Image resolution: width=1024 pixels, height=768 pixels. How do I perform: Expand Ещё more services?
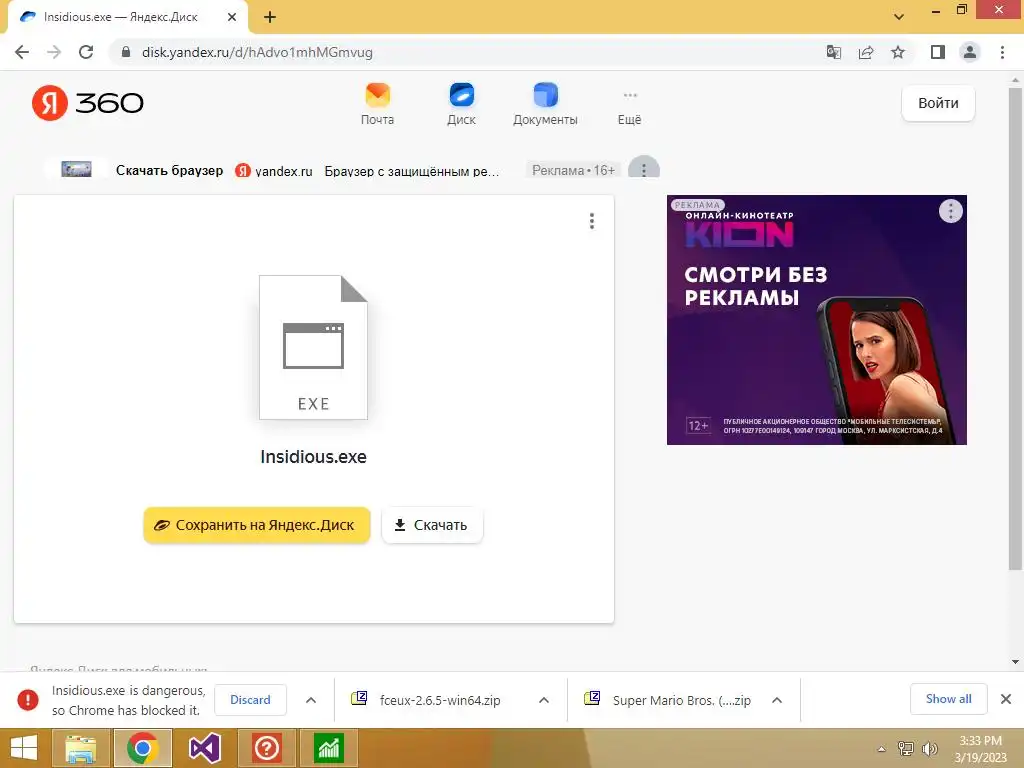(x=630, y=108)
